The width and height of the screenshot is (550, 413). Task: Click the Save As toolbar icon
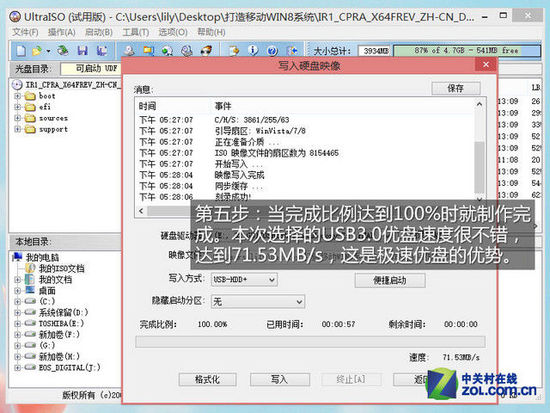click(102, 51)
